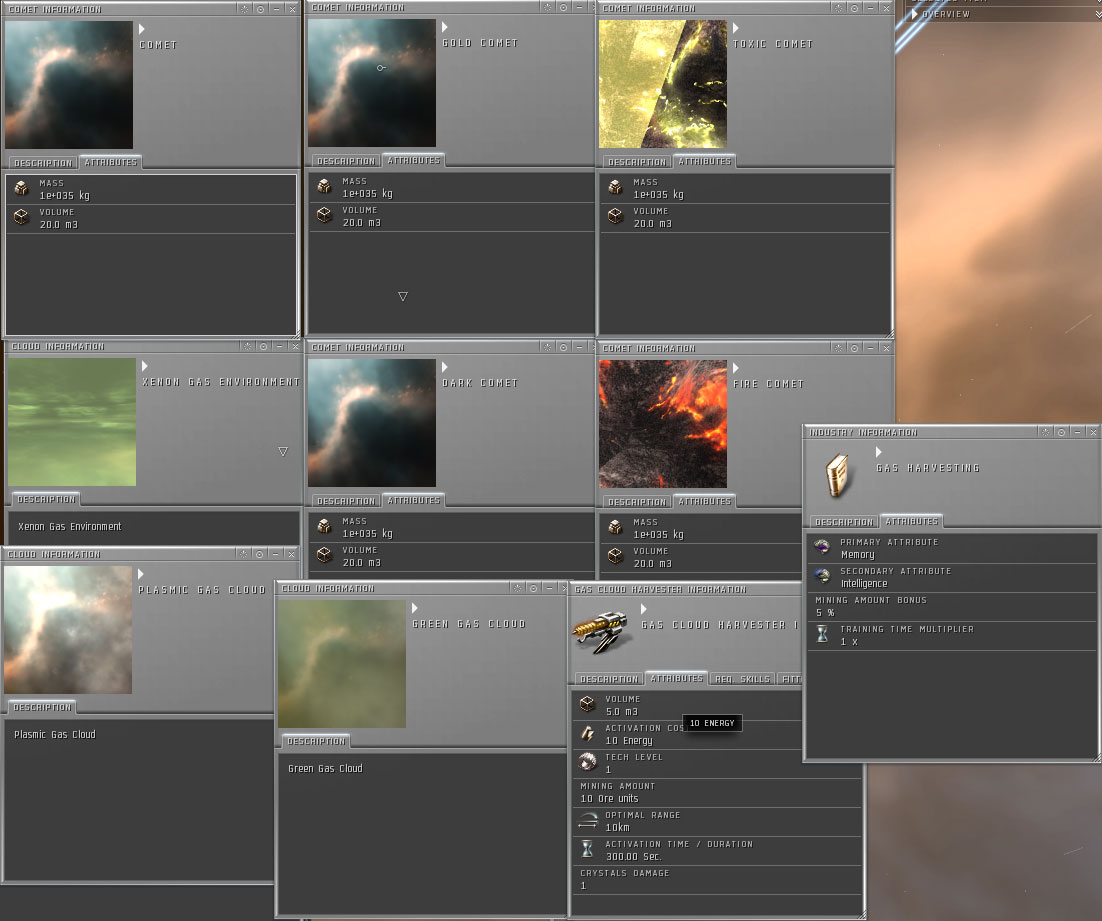Open window options snowflake icon in Green Gas Cloud window

(x=518, y=588)
